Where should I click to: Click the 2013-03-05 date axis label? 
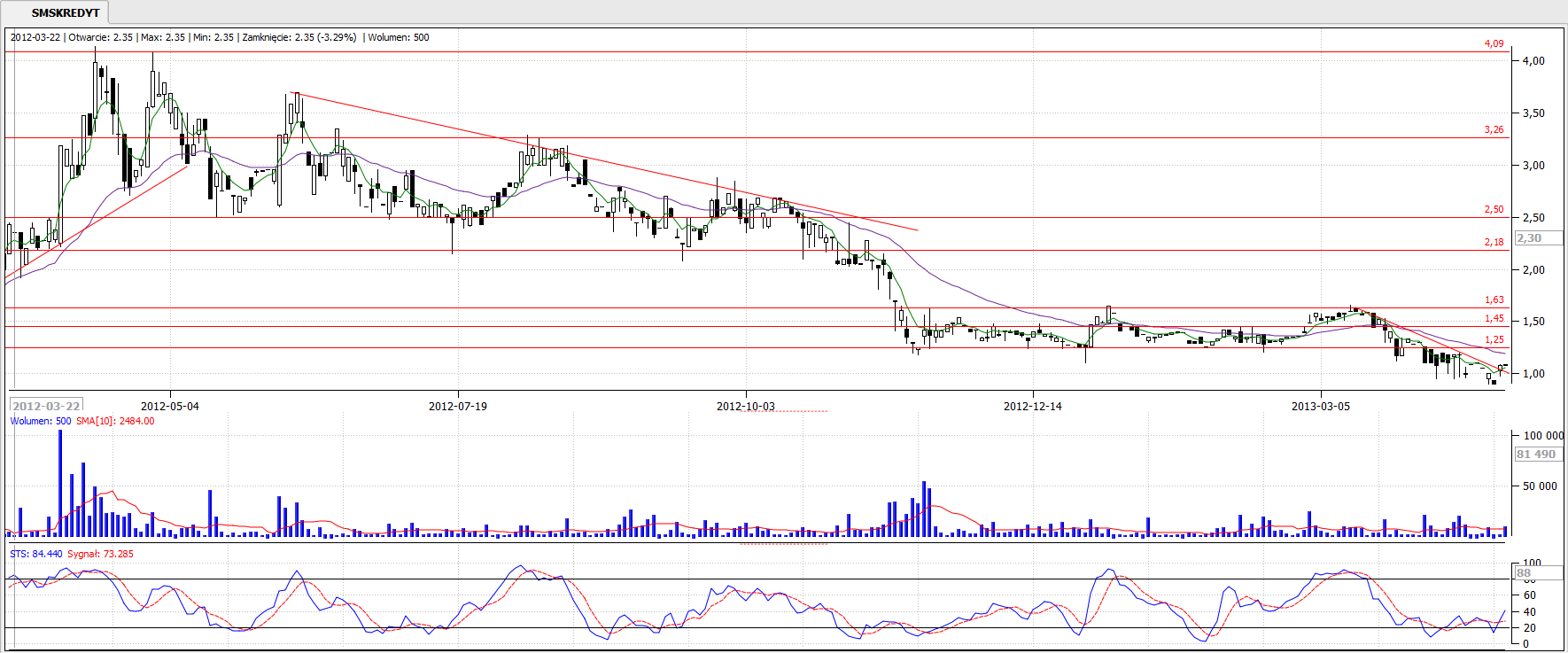tap(1321, 407)
